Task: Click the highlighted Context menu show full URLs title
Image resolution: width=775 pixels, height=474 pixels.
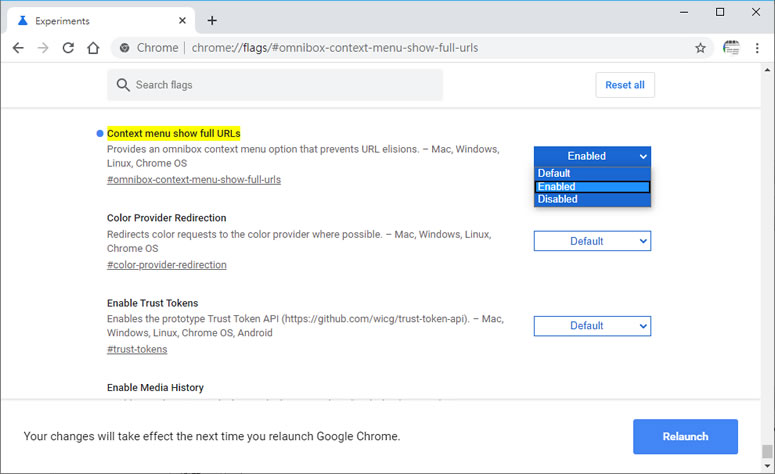Action: coord(173,133)
